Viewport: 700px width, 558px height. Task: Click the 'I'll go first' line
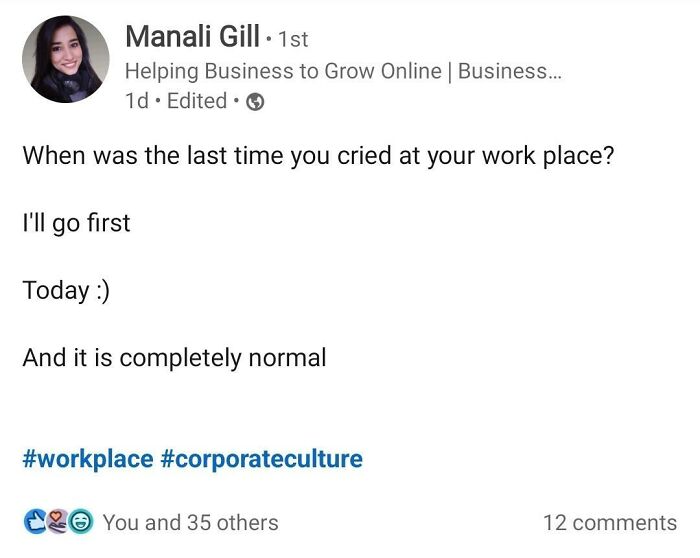77,223
